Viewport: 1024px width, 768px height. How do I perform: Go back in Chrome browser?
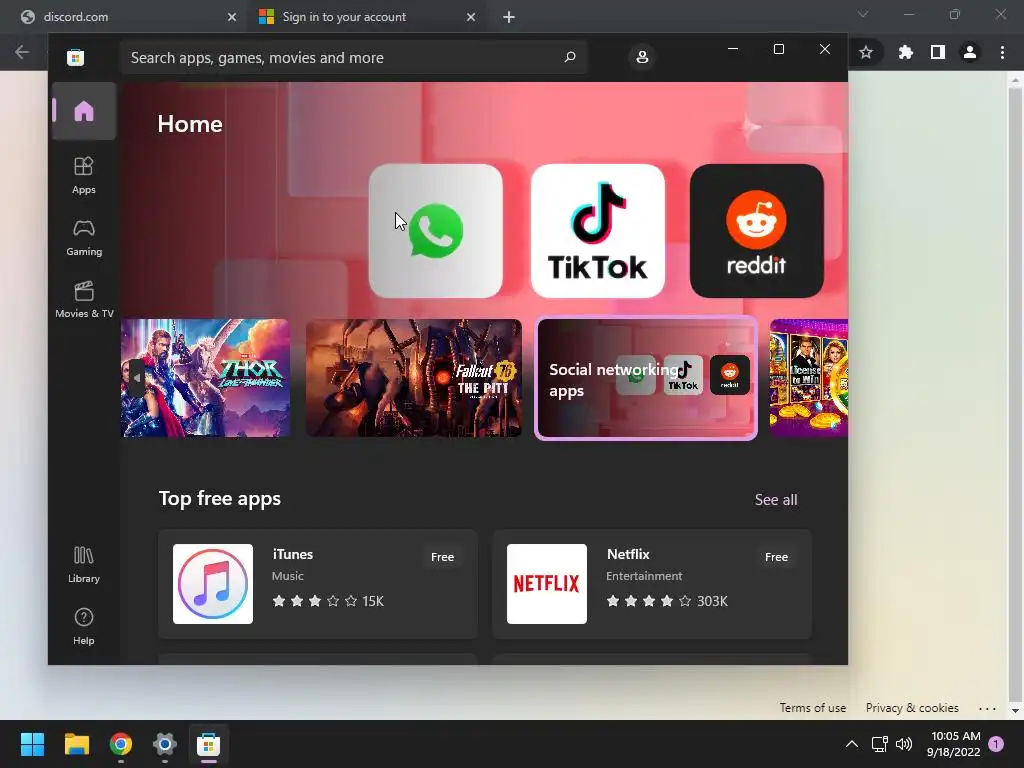tap(22, 52)
